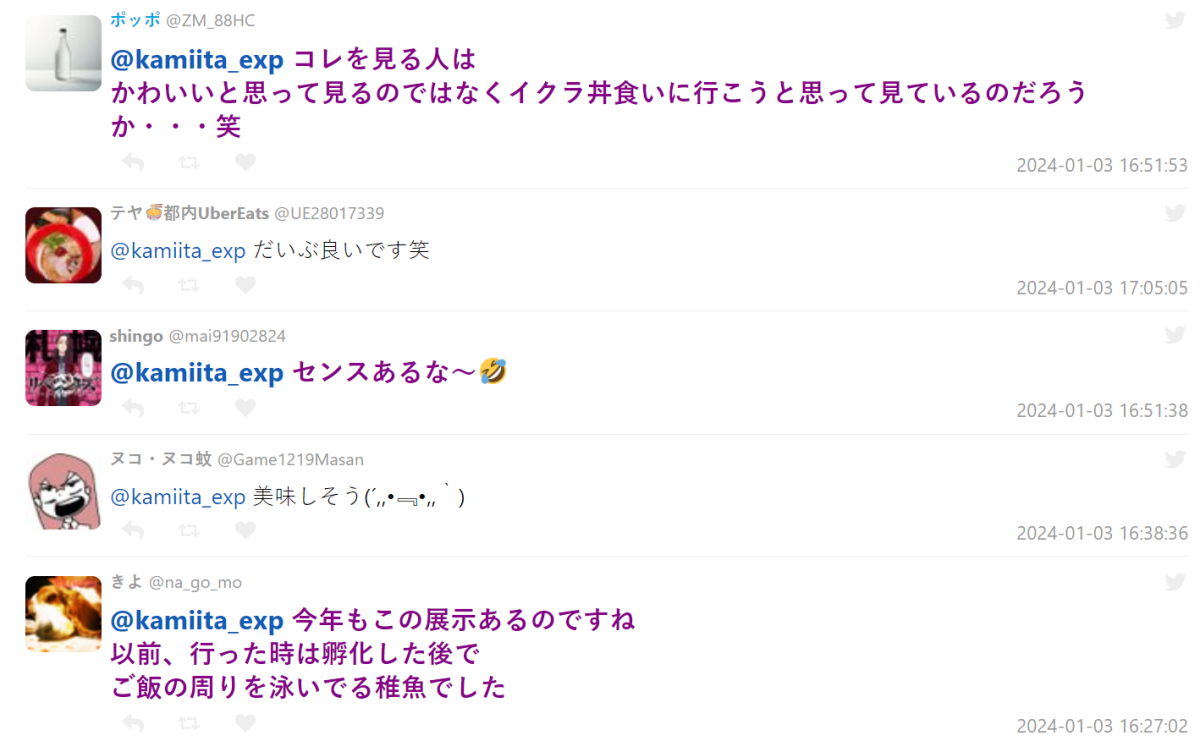
Task: Click Twitter bird icon on shingo's tweet
Action: [1175, 335]
